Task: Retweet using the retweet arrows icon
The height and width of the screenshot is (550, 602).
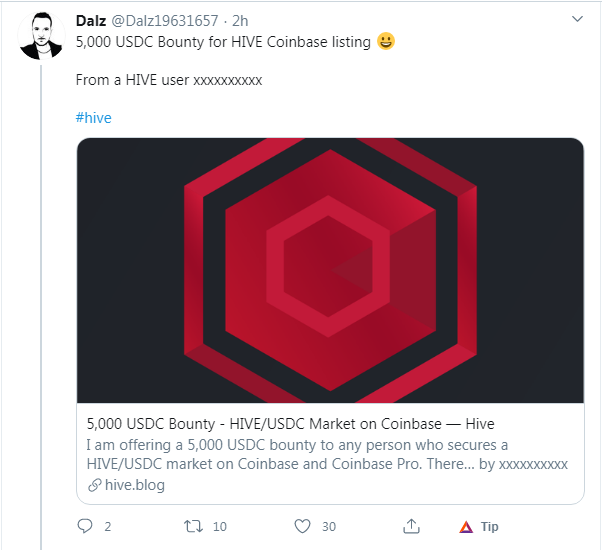Action: click(x=193, y=526)
